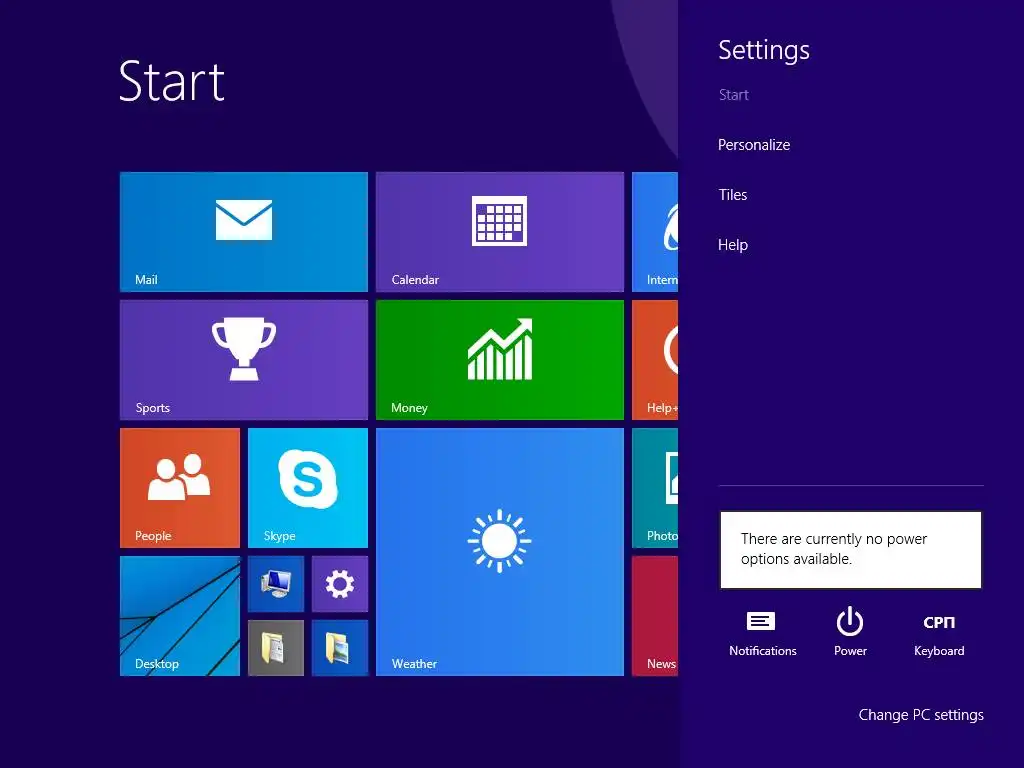Click the Start heading text
The width and height of the screenshot is (1024, 768).
[172, 82]
